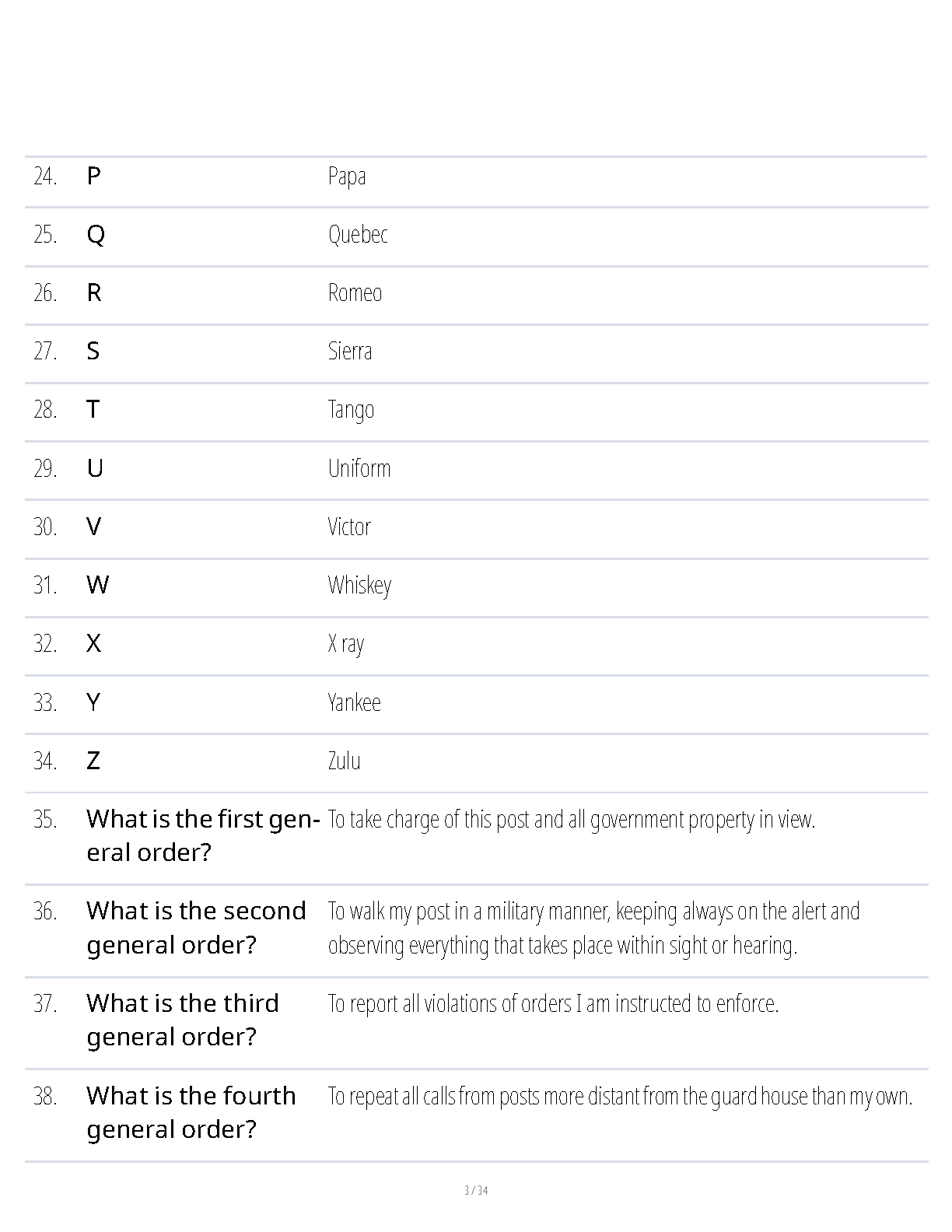Click the first general order question
This screenshot has height=1232, width=952.
[x=202, y=836]
